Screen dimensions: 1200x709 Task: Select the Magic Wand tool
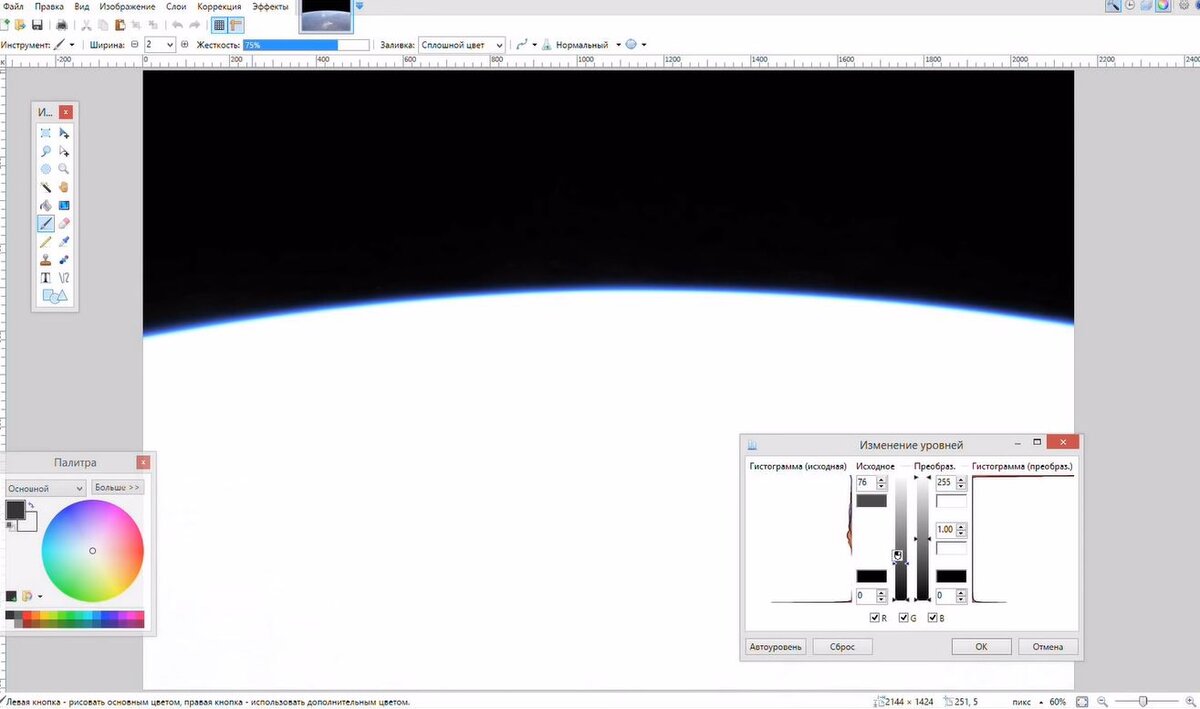click(x=46, y=187)
